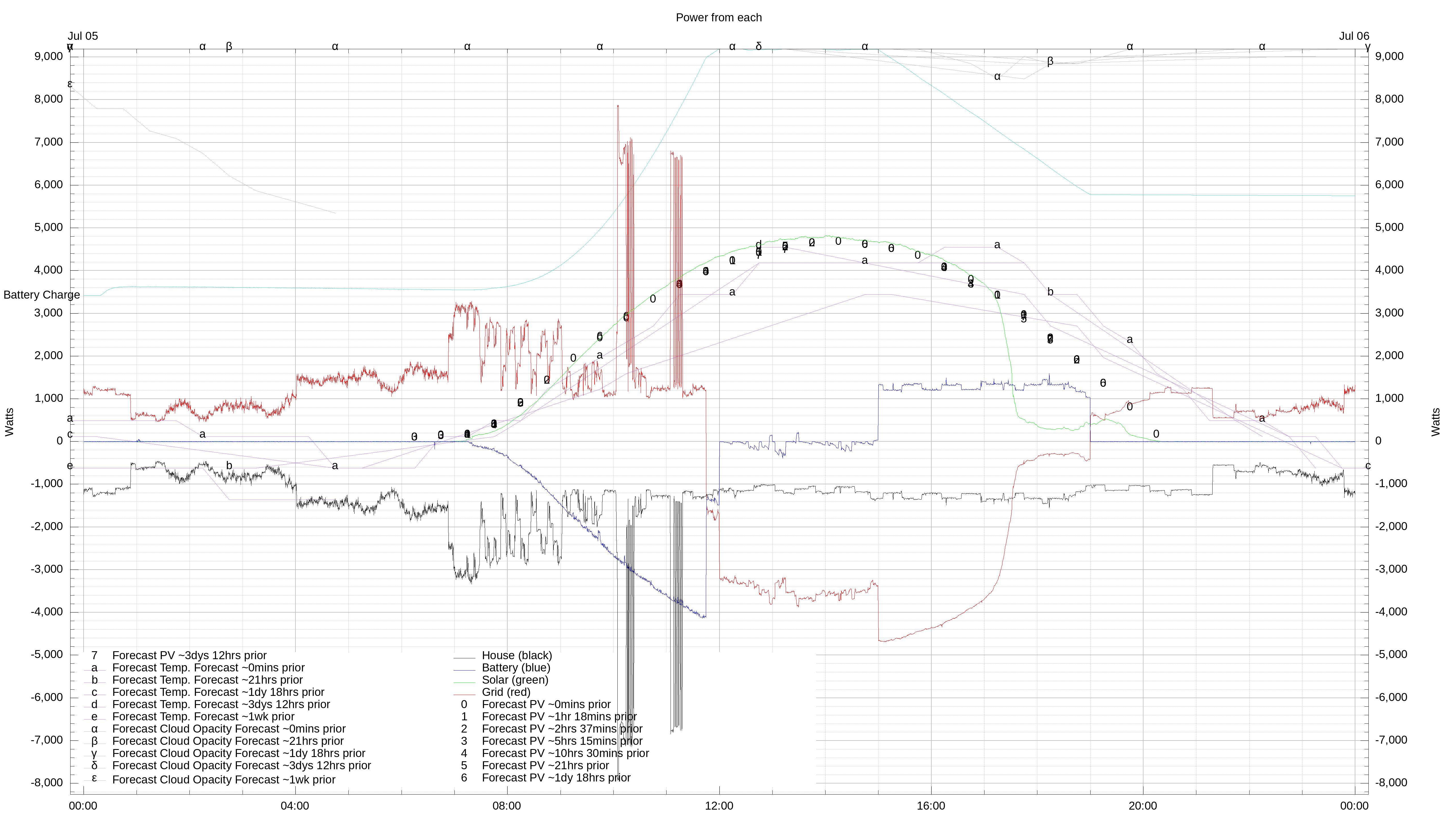This screenshot has height=819, width=1456.
Task: Click legend entry 'House (black)'
Action: point(517,656)
